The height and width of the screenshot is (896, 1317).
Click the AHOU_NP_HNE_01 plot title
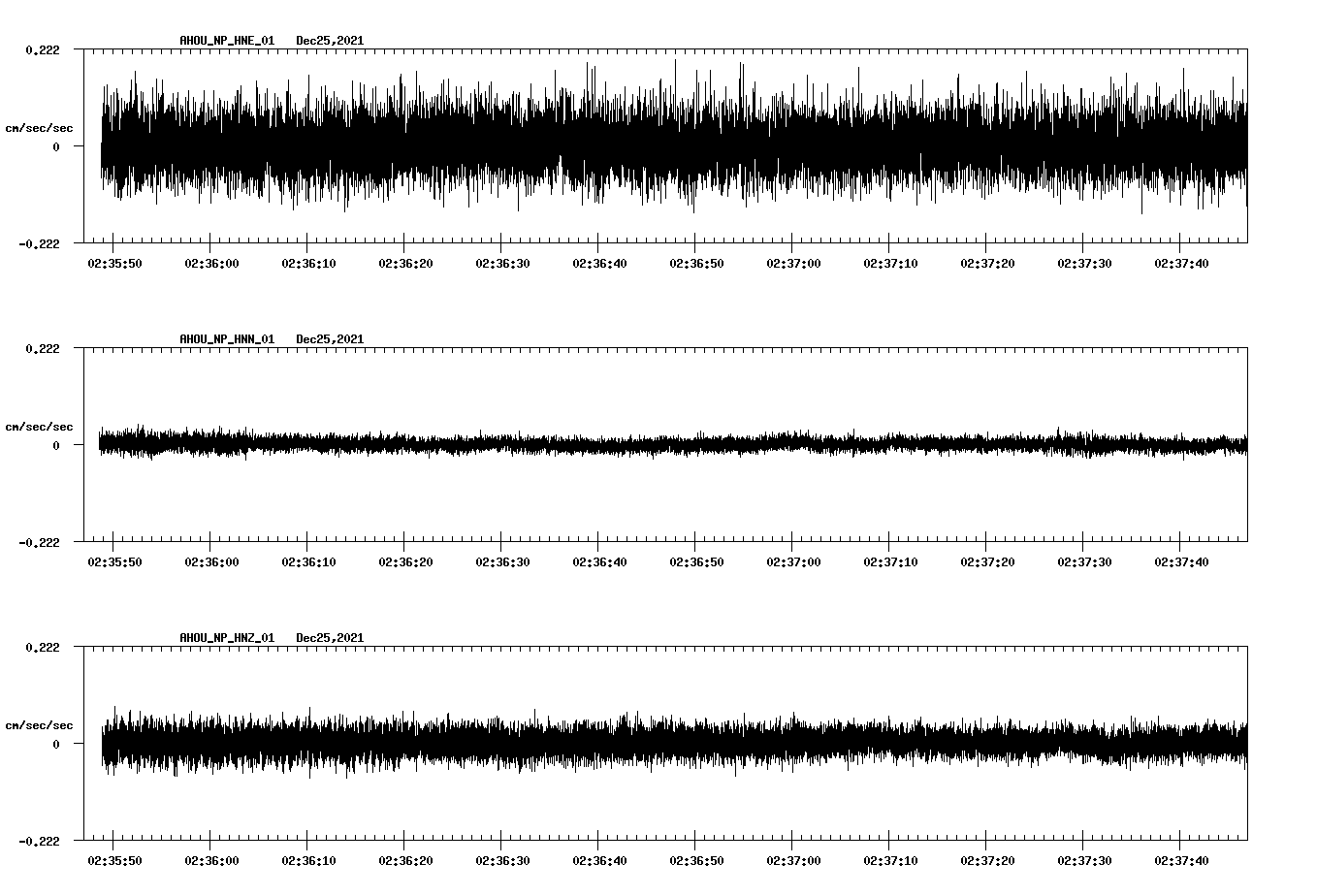click(x=227, y=41)
